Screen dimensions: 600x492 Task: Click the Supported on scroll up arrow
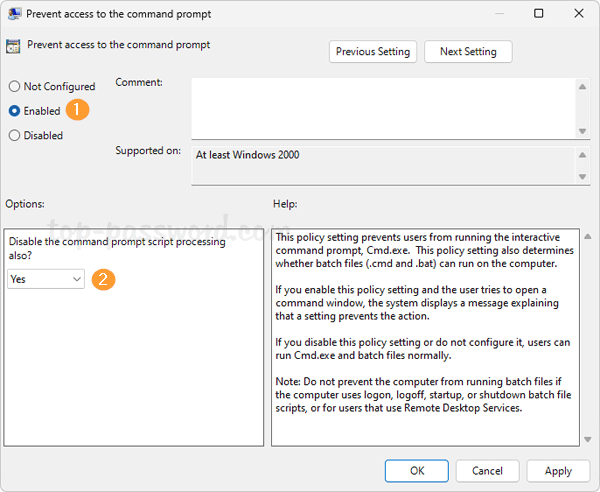[583, 155]
